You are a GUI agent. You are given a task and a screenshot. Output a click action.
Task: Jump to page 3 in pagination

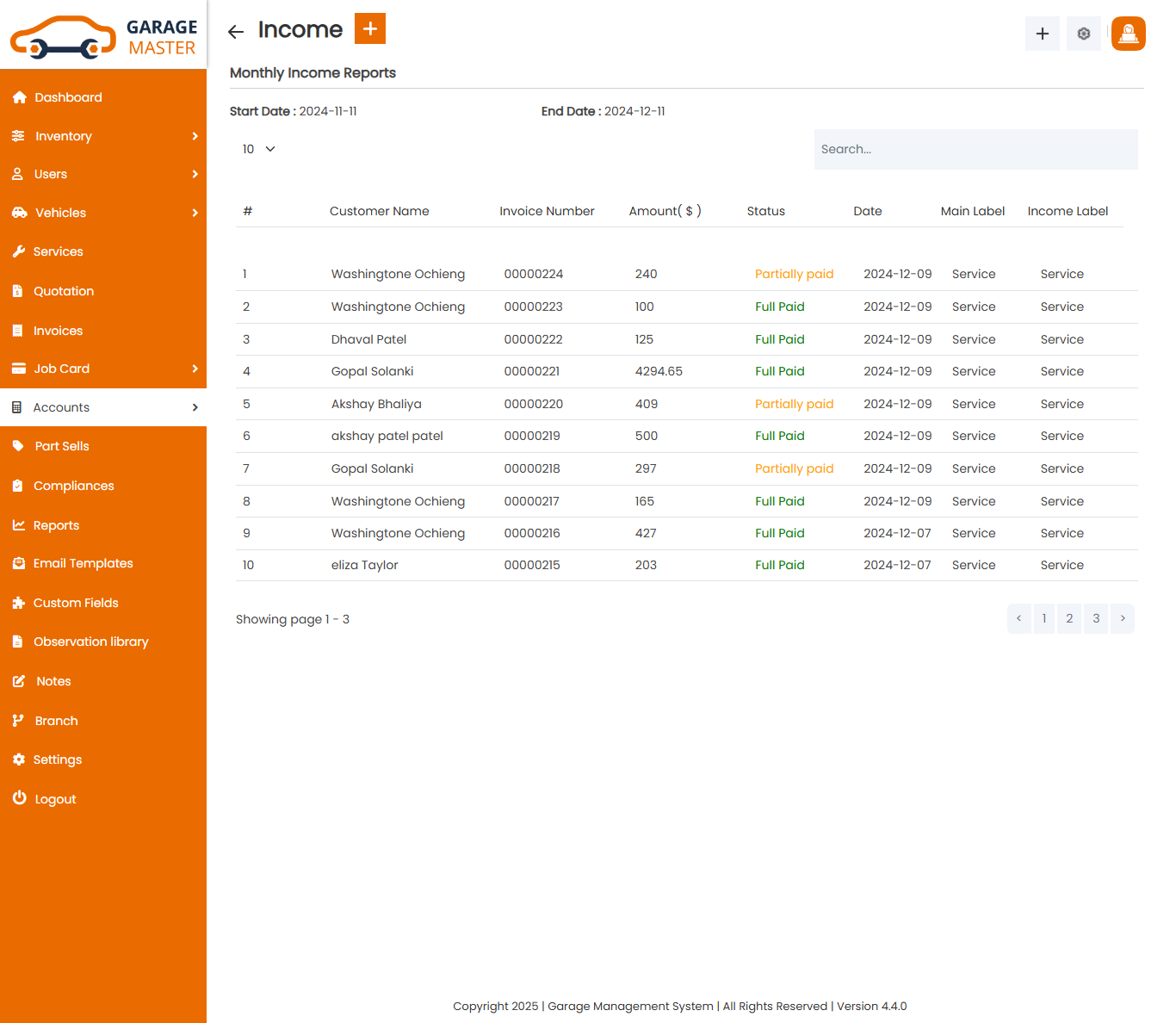1096,618
